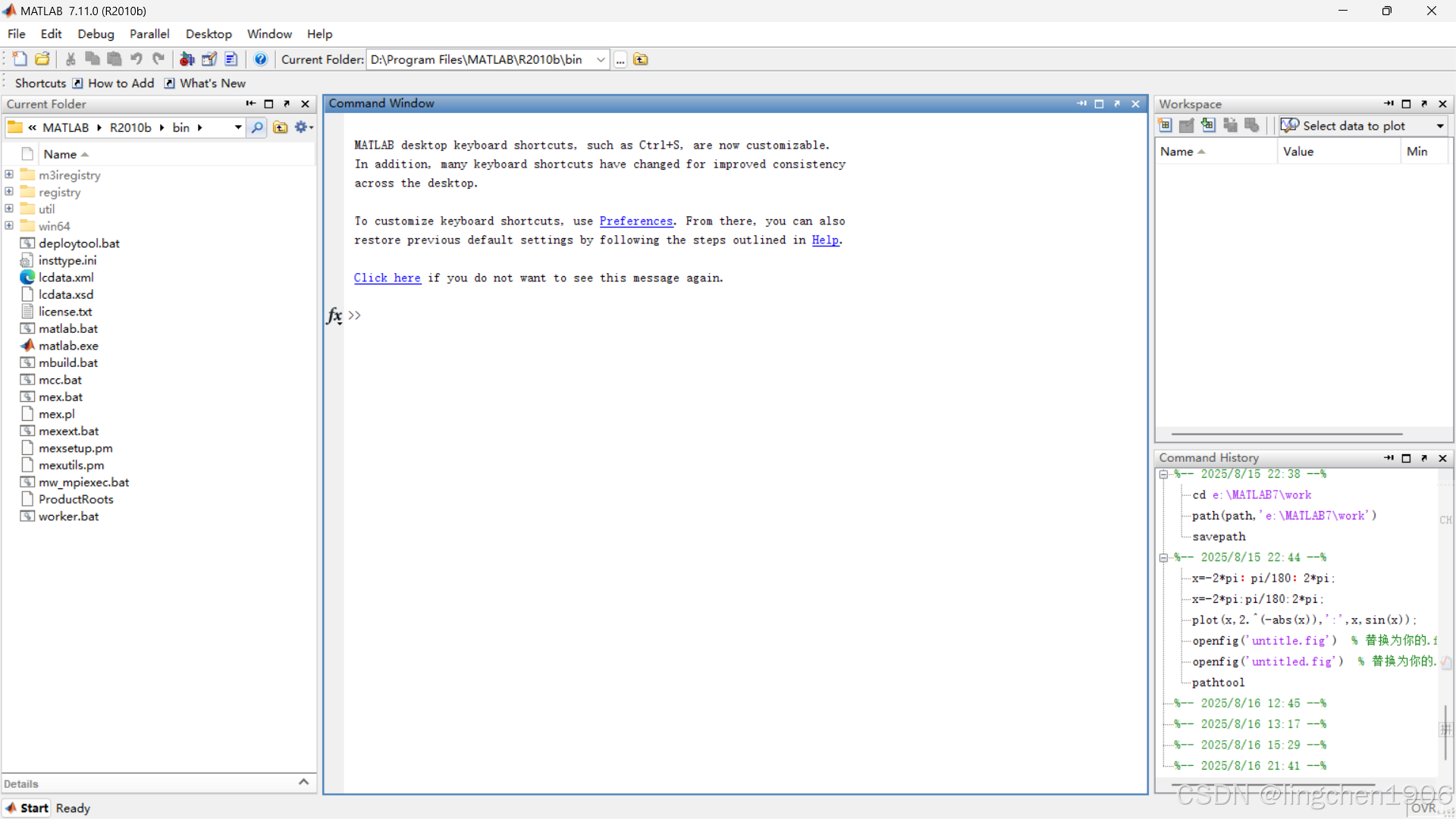Import data into the Workspace

click(x=1208, y=126)
